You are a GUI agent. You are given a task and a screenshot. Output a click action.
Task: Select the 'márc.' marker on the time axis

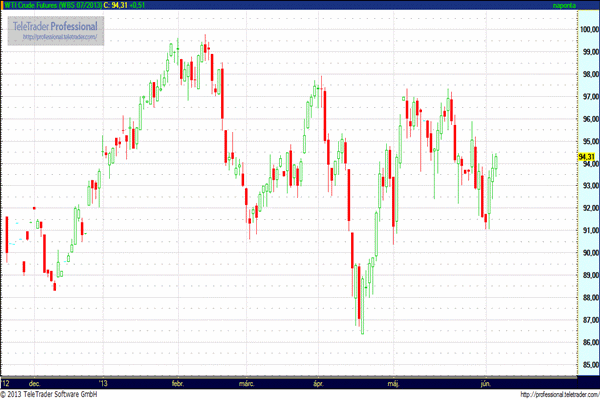click(x=246, y=383)
